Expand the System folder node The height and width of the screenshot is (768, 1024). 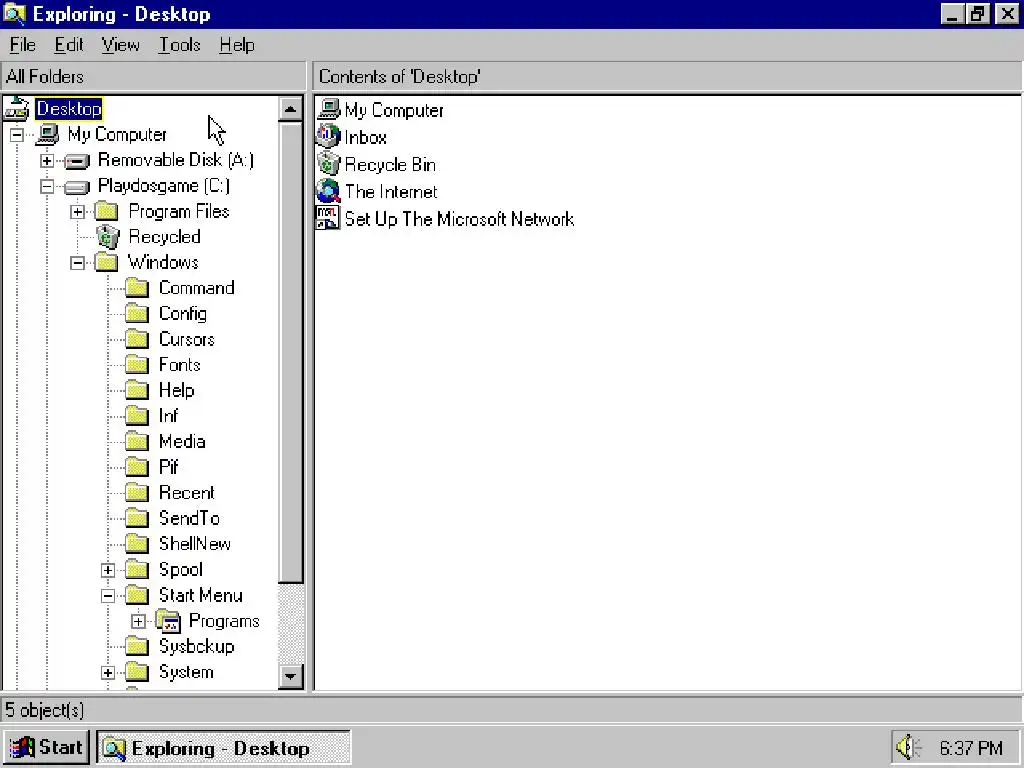click(108, 673)
